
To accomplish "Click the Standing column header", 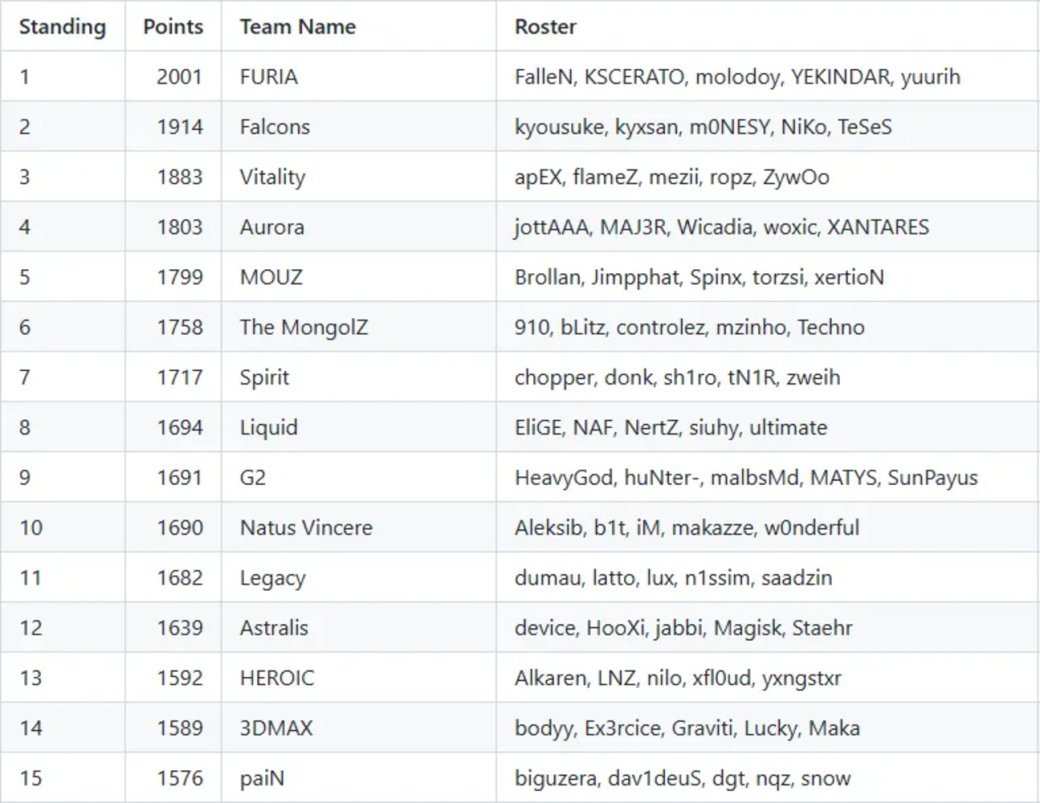I will [x=62, y=27].
